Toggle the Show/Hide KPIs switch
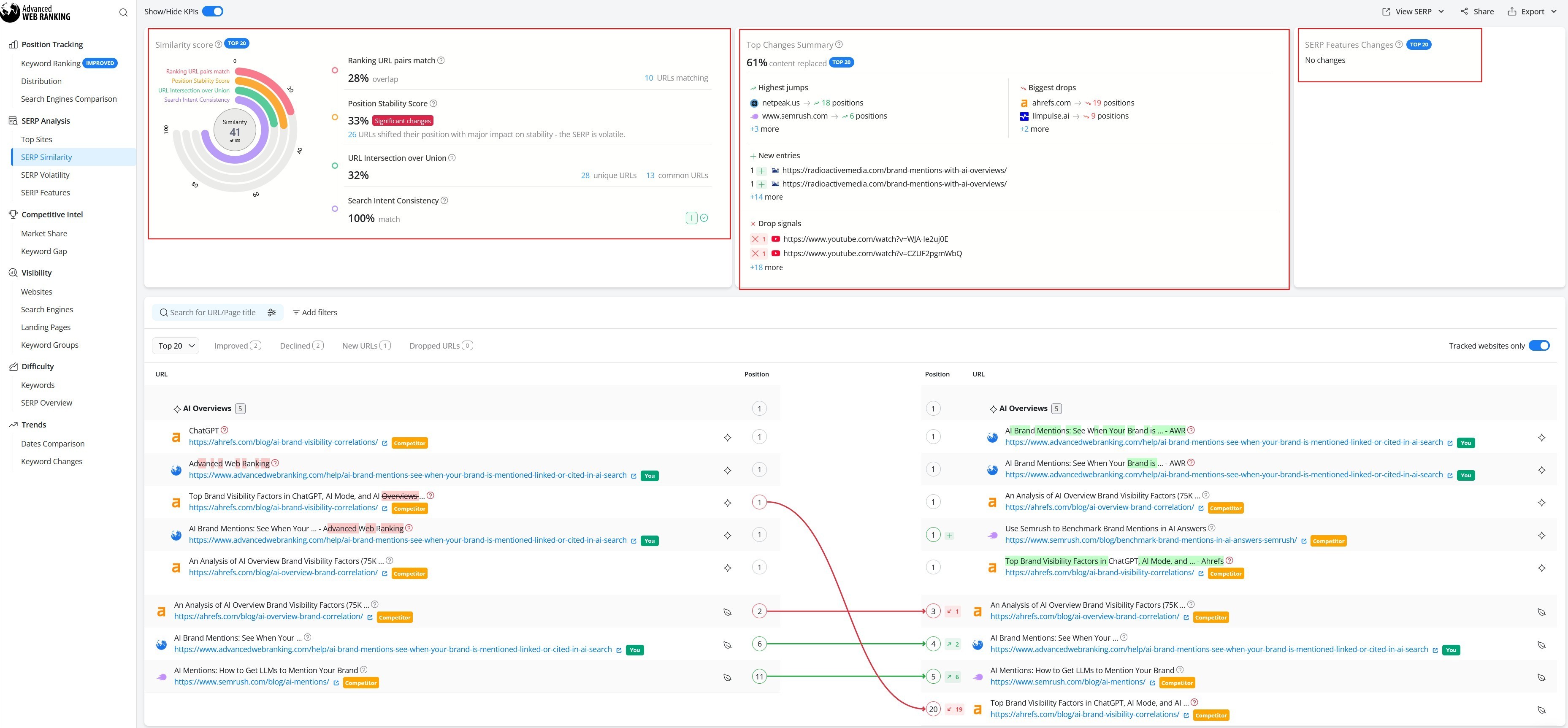1568x728 pixels. pyautogui.click(x=212, y=11)
